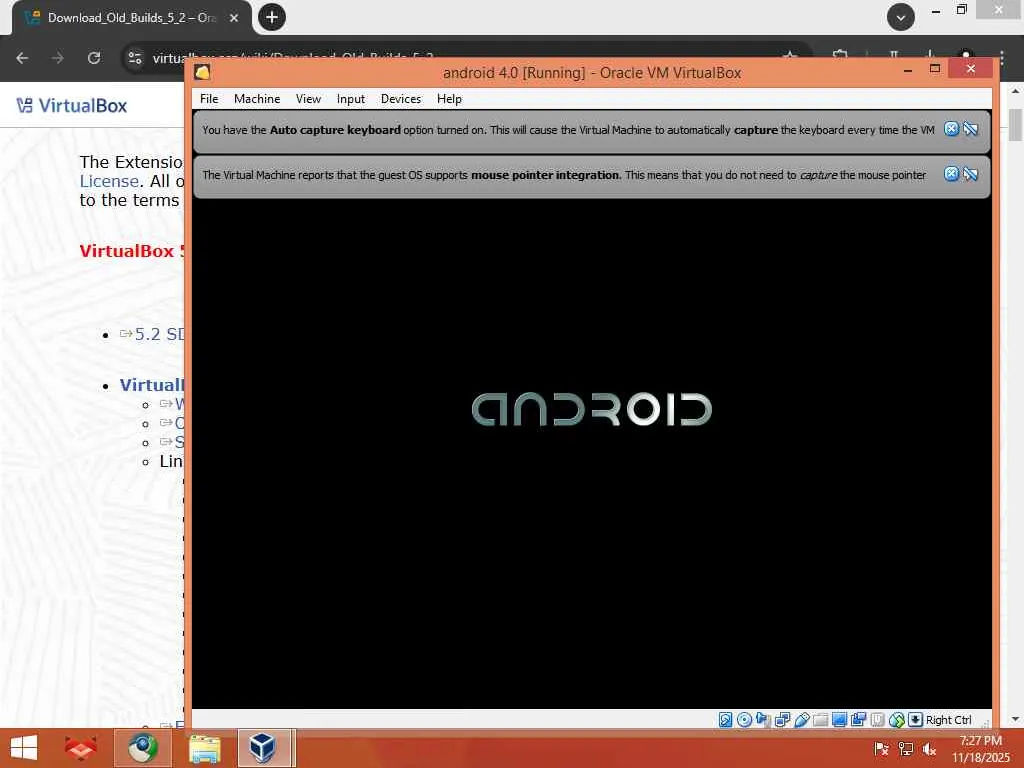Open File Explorer from the taskbar

pos(204,748)
